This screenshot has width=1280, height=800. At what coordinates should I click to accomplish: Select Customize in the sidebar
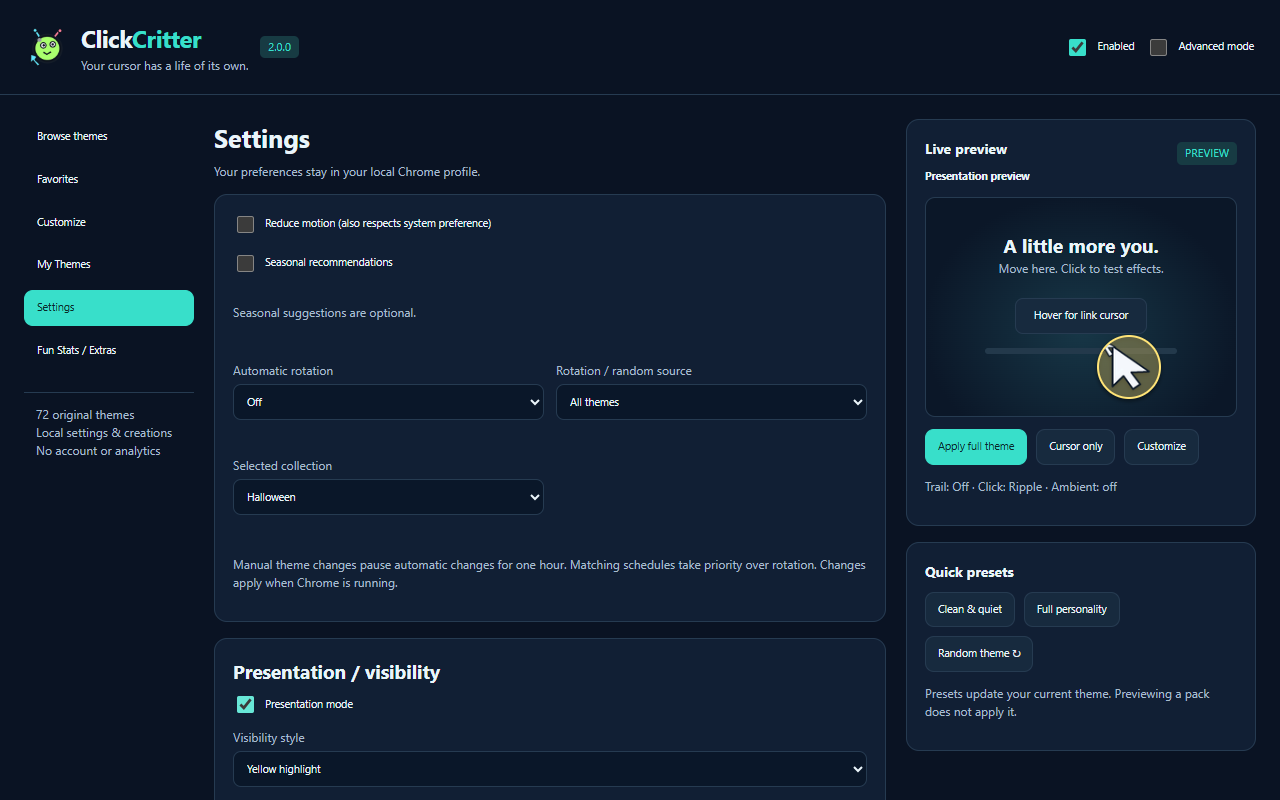[109, 222]
